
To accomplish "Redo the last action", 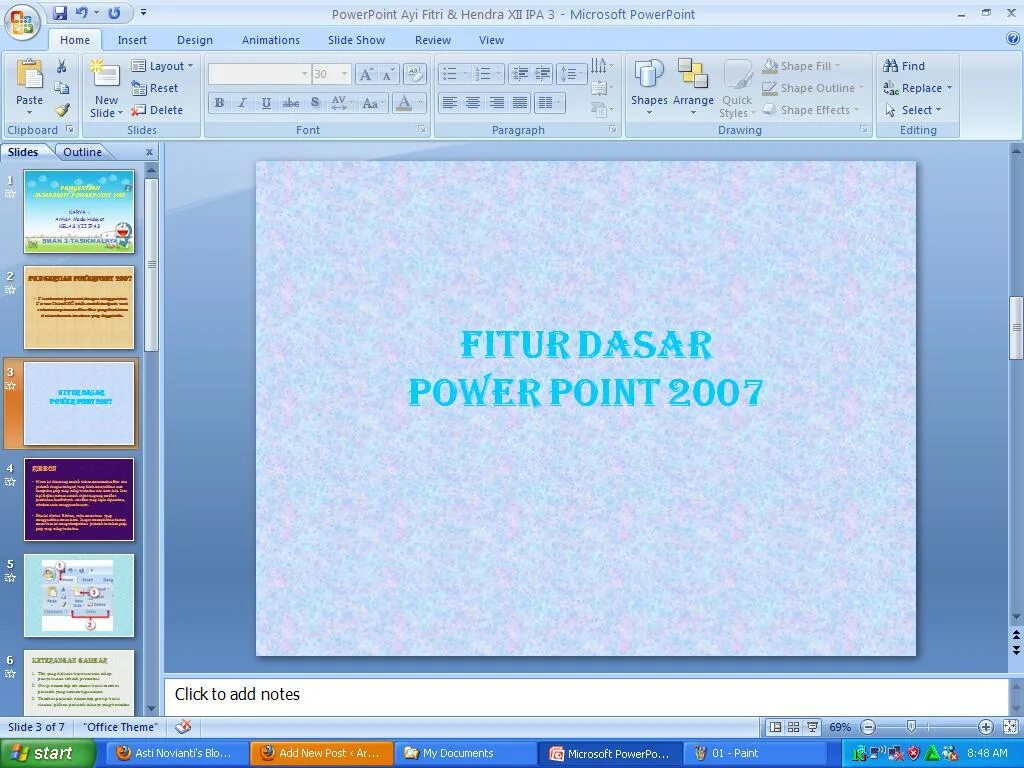I will (x=114, y=13).
